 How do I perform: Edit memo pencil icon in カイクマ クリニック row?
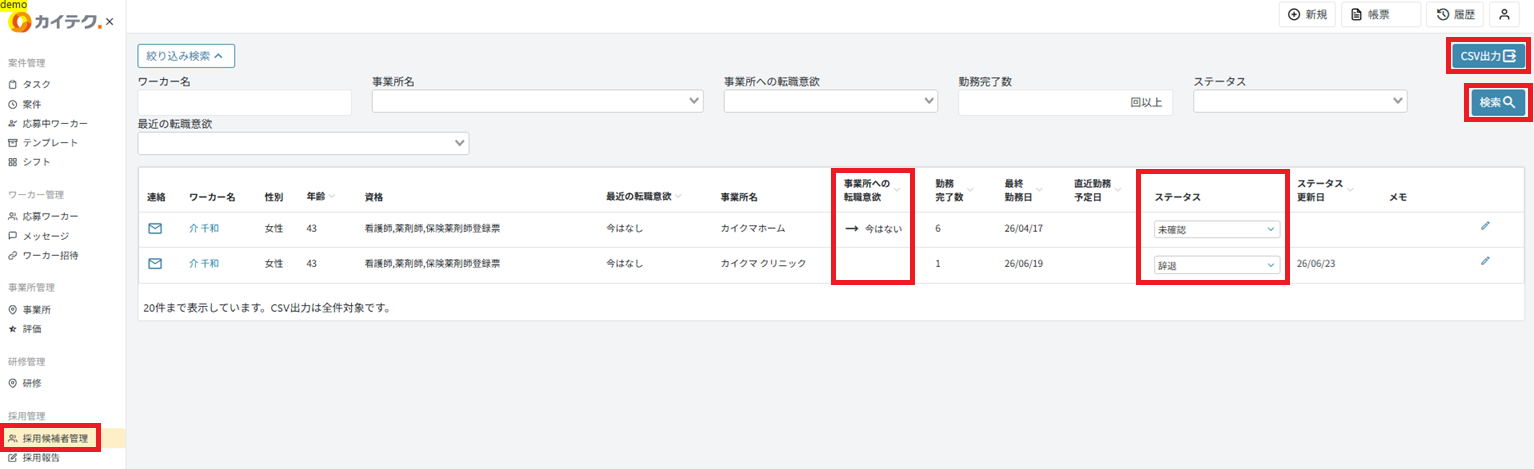[1485, 261]
